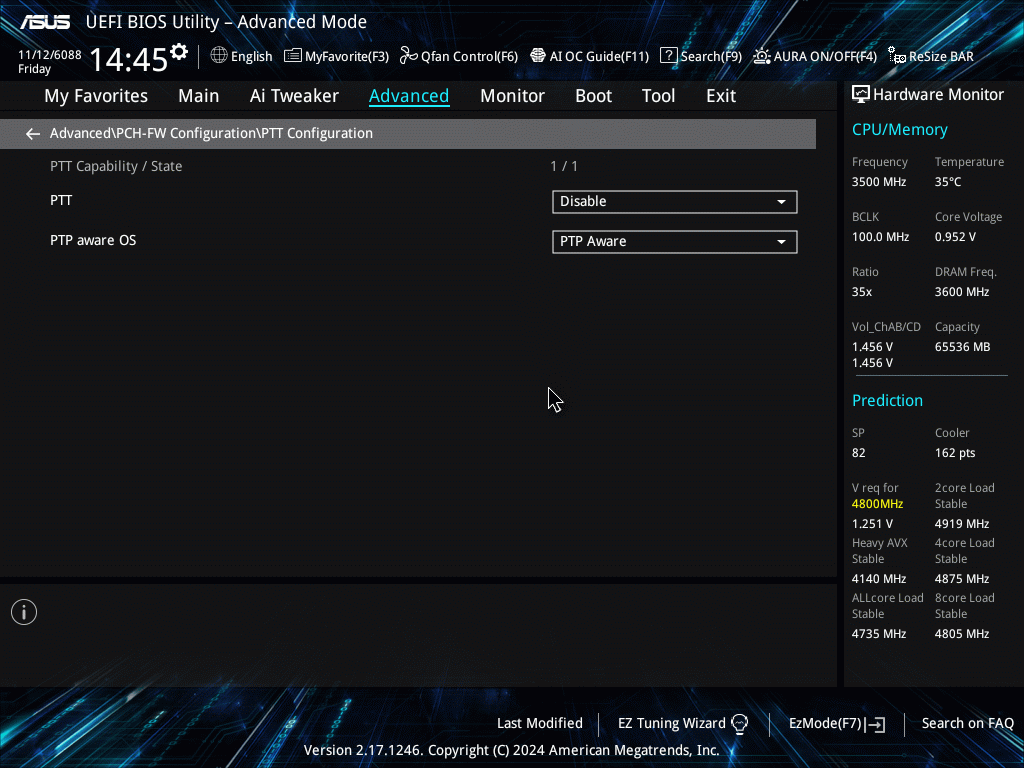Toggle AURA ON/OFF(F4) lighting
Viewport: 1024px width, 768px height.
815,56
